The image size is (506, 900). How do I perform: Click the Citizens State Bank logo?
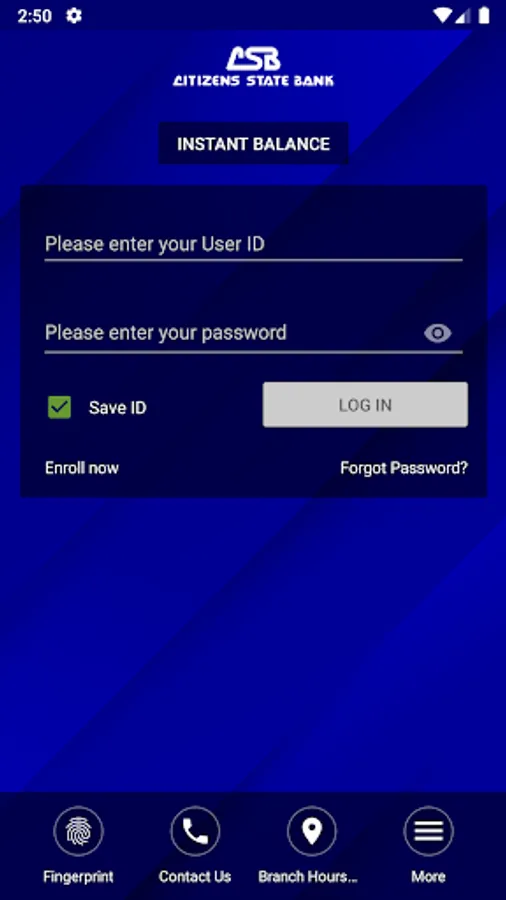(253, 67)
